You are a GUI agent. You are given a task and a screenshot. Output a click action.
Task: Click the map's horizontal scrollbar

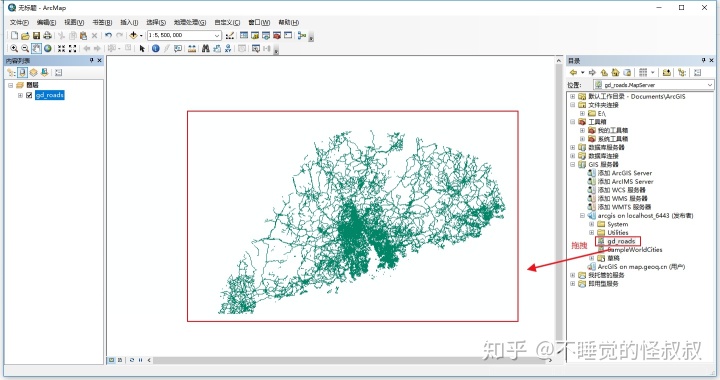[x=349, y=361]
